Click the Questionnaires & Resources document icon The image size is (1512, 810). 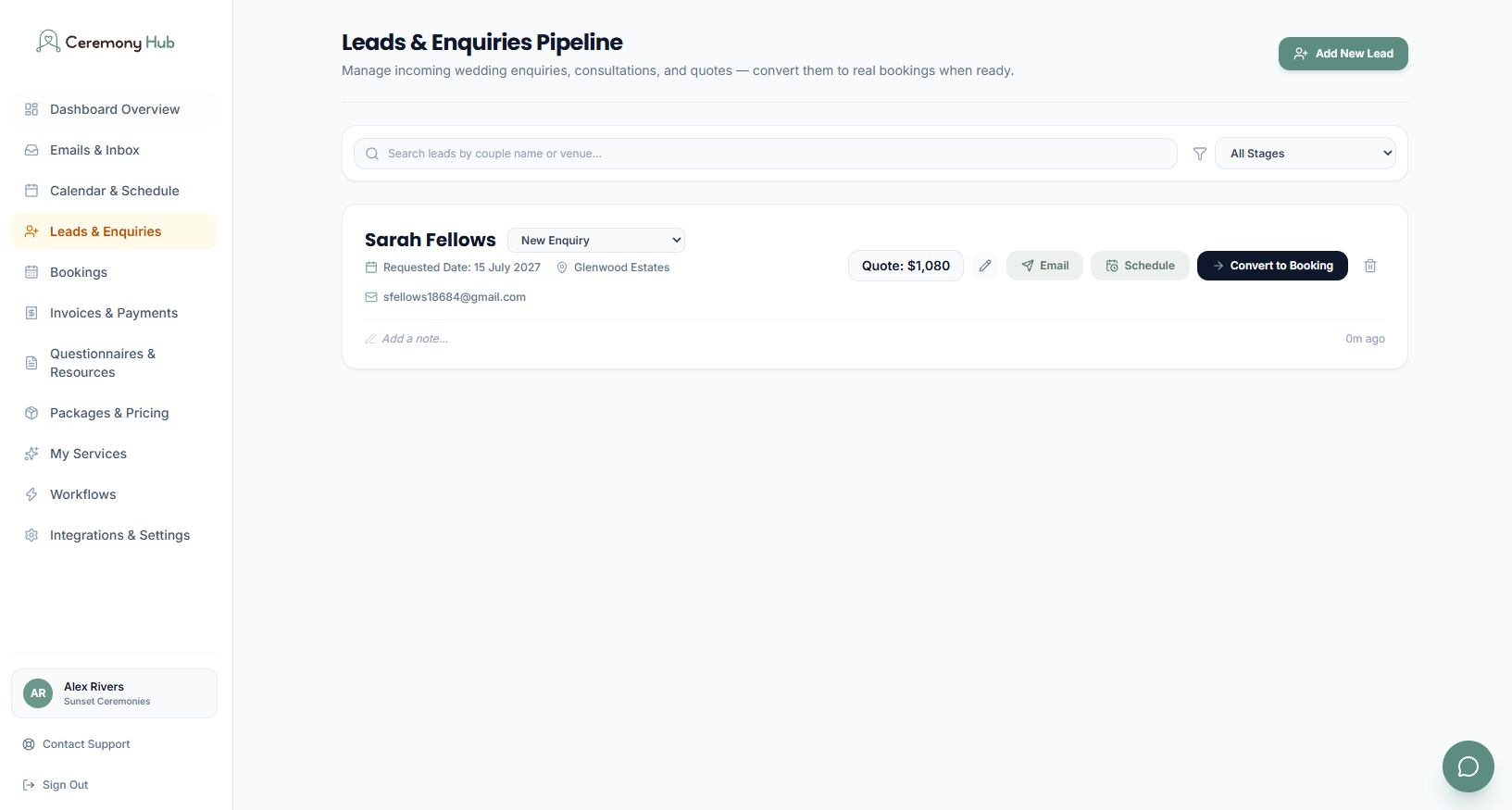[x=31, y=363]
